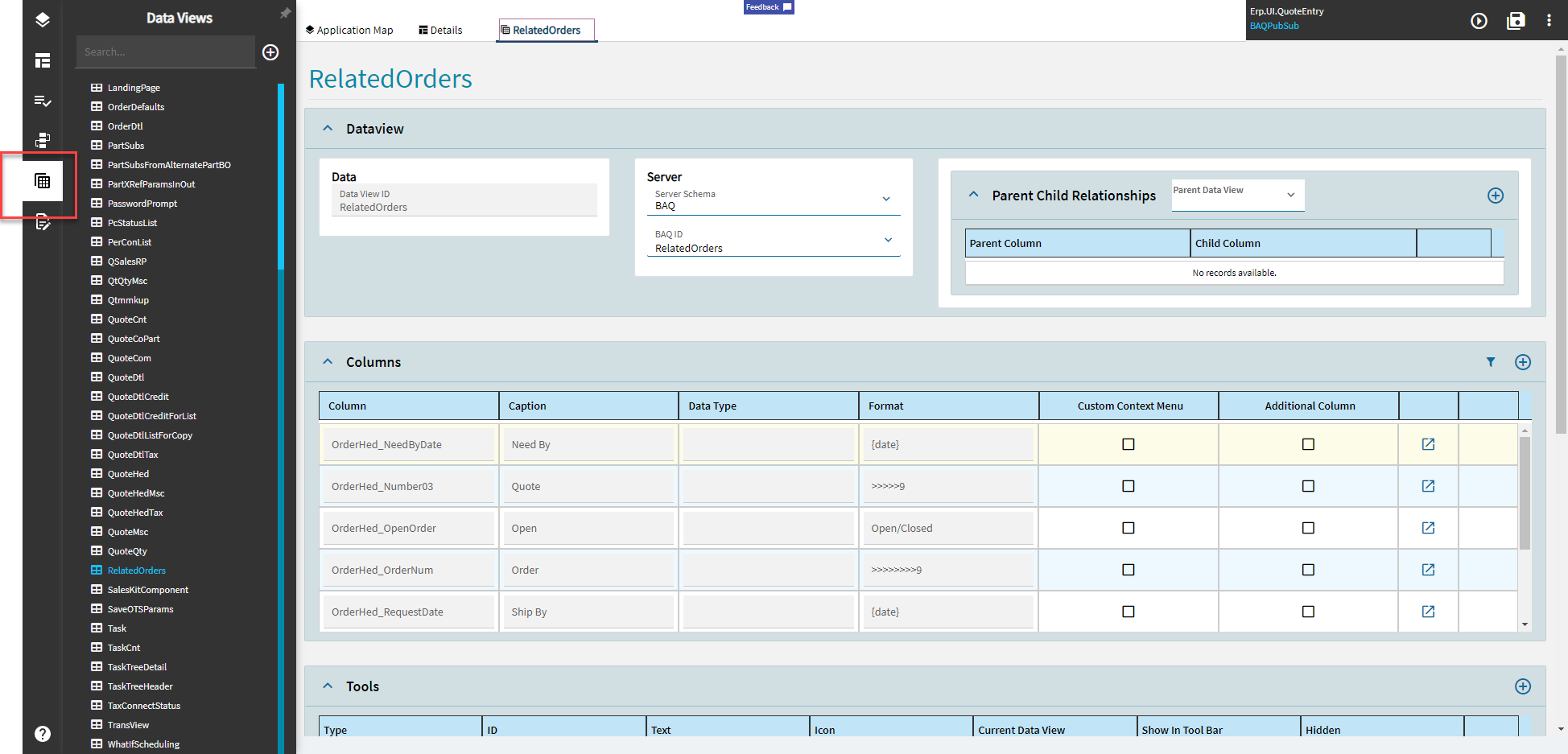Click the Preview play icon in header

tap(1479, 21)
